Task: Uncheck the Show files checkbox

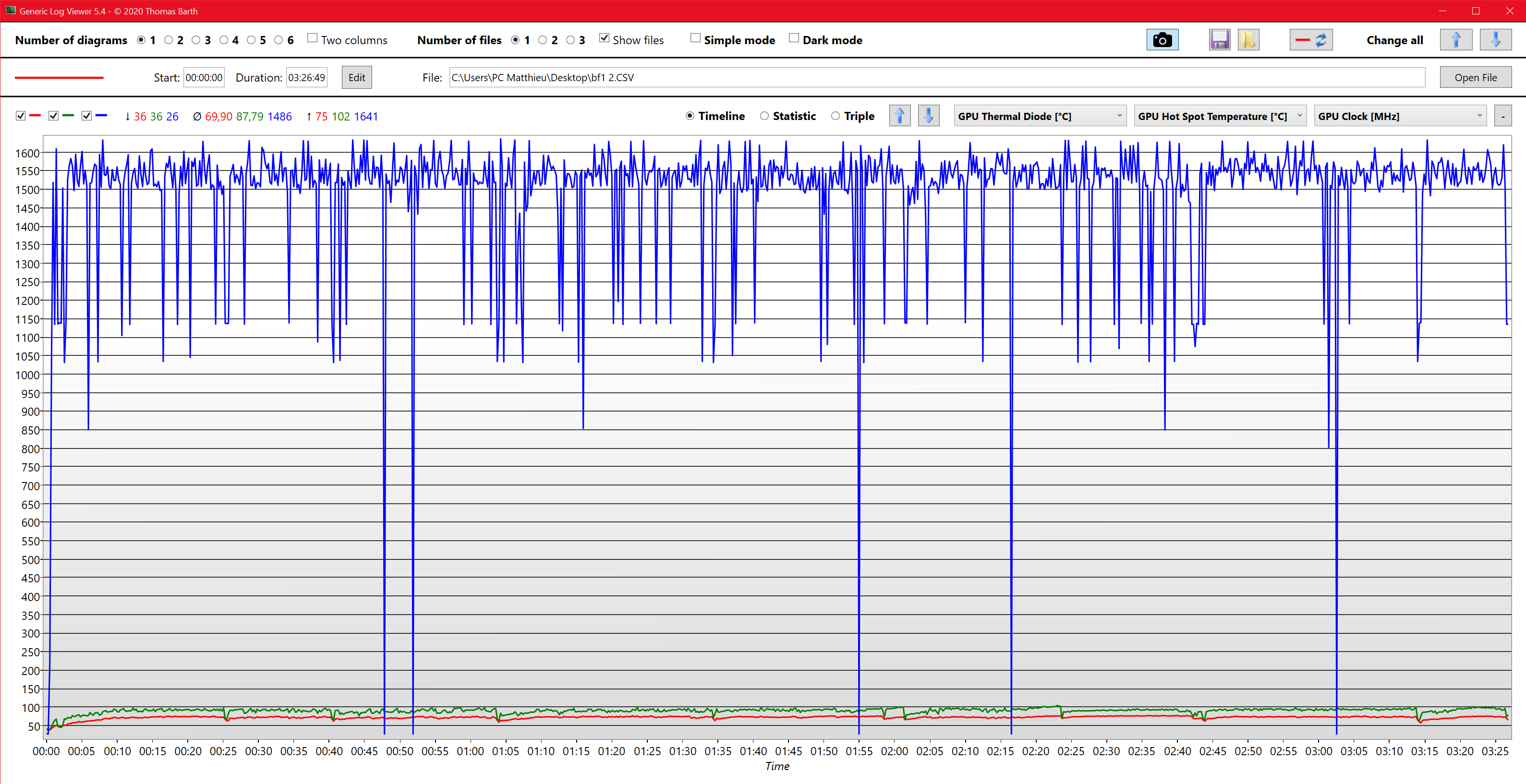Action: (x=604, y=38)
